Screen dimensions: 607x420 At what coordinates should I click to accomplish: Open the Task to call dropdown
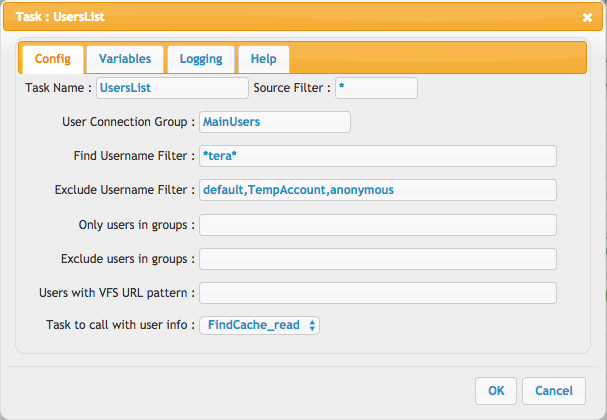point(259,325)
